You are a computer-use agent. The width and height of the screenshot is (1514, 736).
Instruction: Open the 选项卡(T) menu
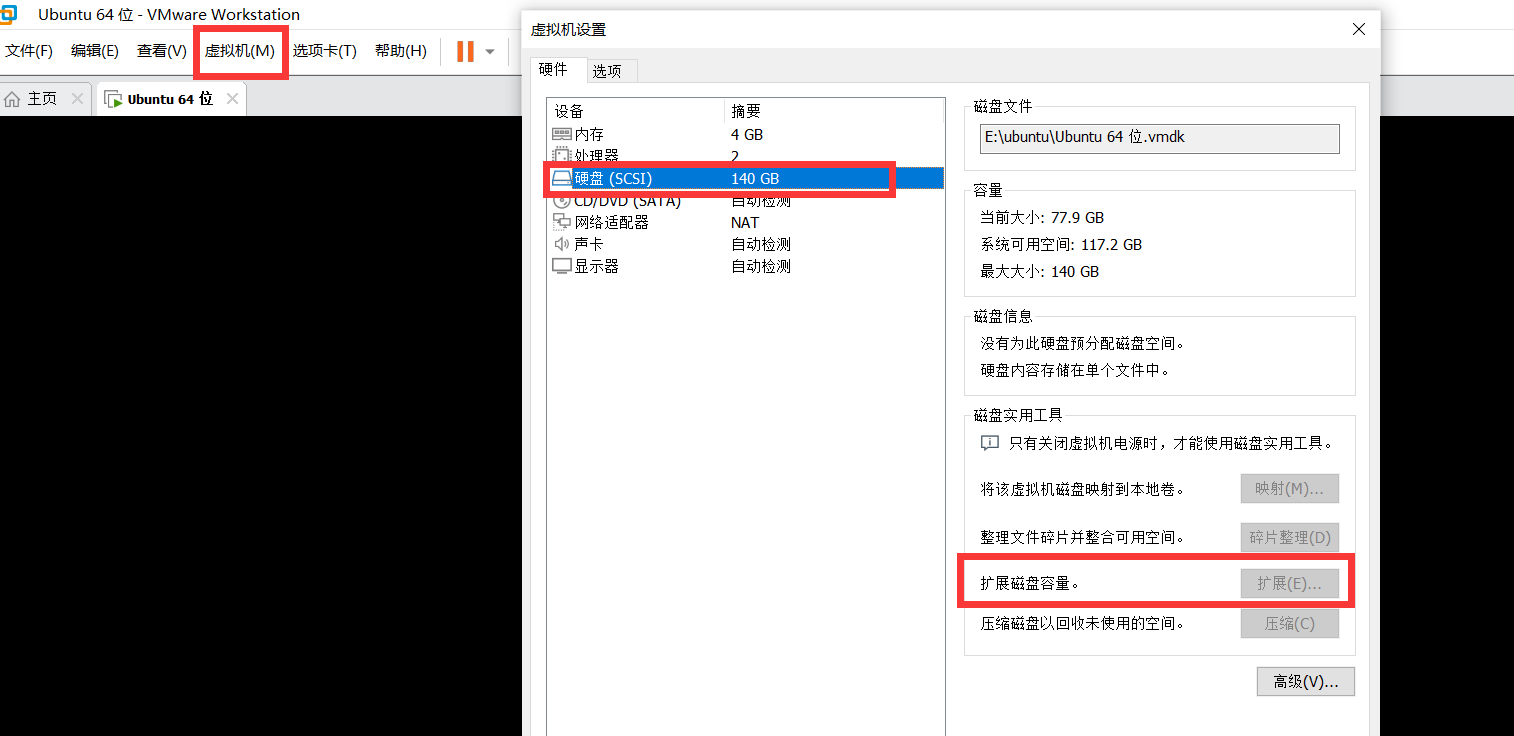(325, 51)
